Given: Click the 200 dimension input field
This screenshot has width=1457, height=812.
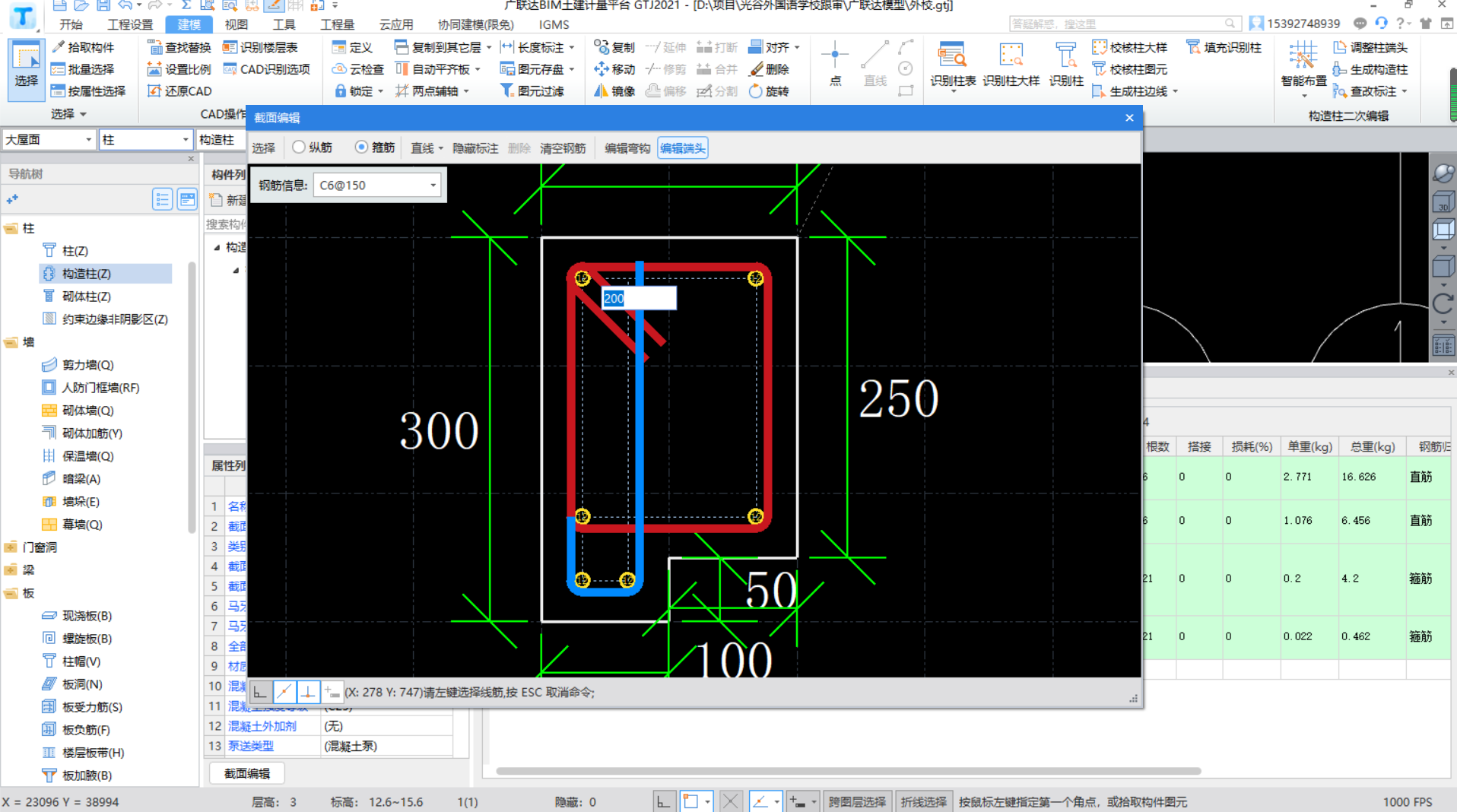Looking at the screenshot, I should click(x=639, y=298).
